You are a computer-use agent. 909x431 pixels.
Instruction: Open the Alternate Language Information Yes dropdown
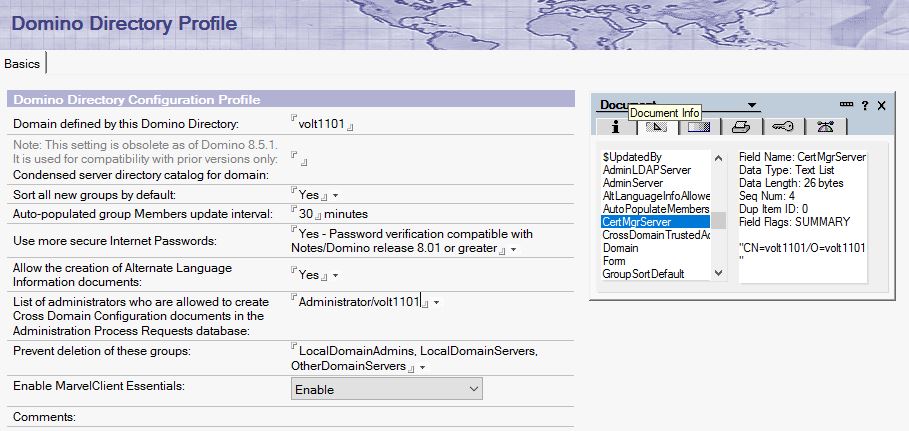pos(336,276)
